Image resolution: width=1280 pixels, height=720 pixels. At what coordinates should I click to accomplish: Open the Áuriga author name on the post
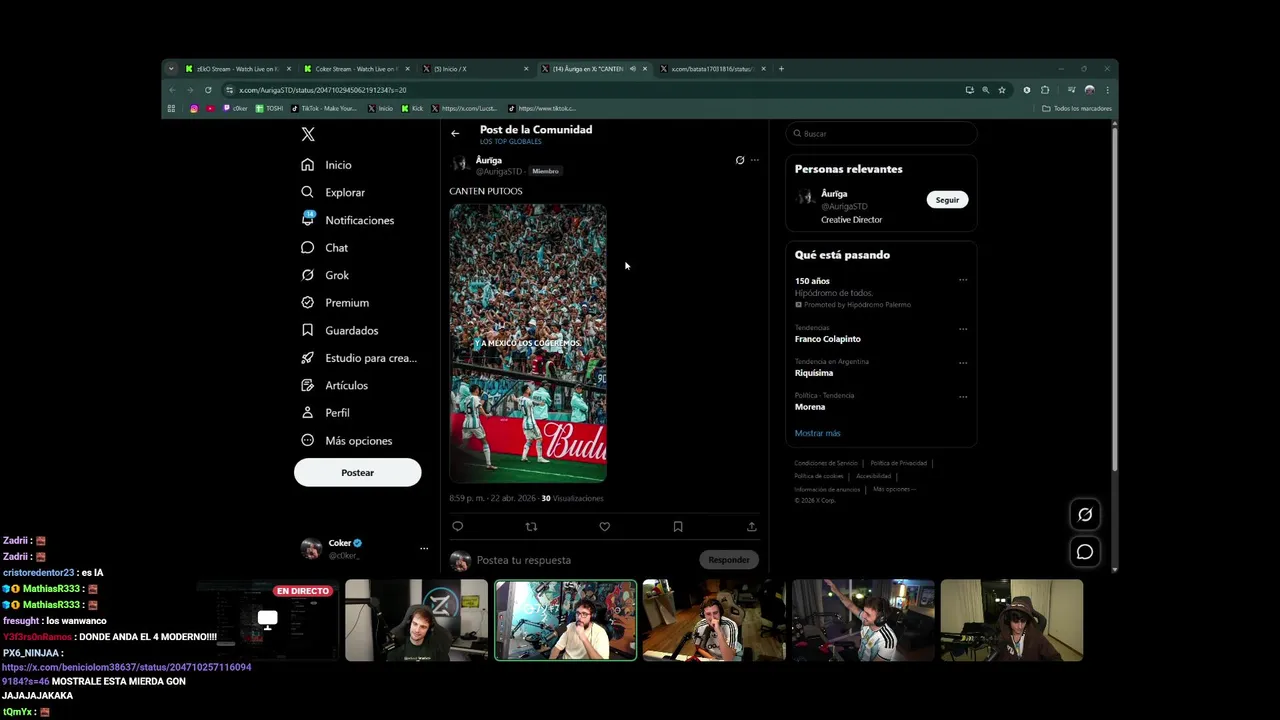(x=489, y=160)
